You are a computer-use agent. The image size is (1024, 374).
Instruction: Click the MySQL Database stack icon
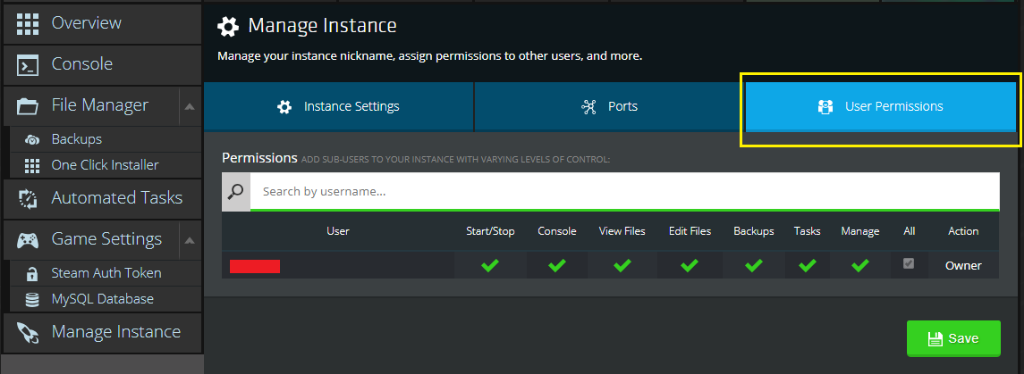31,300
